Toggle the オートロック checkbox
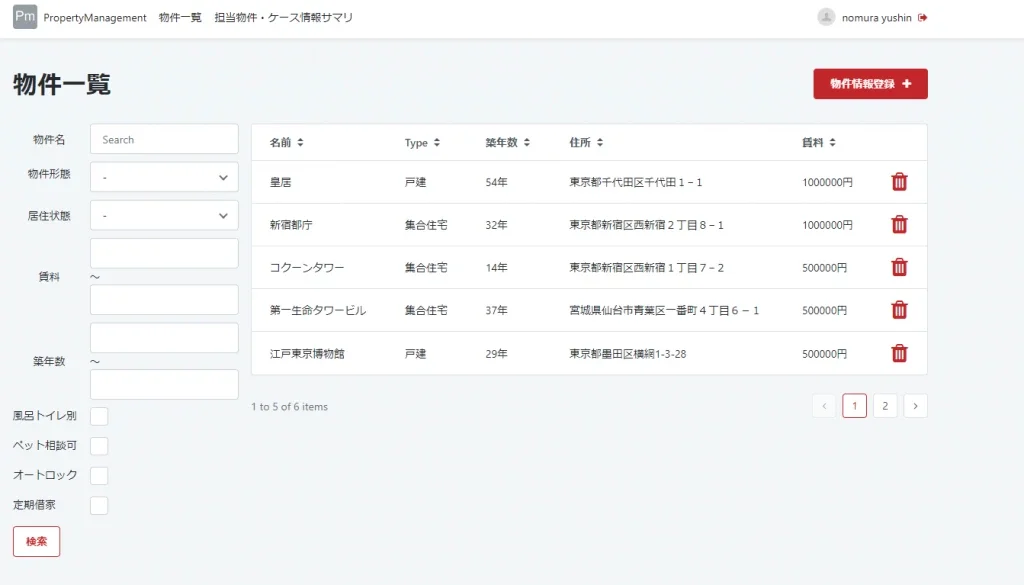1024x585 pixels. tap(99, 476)
